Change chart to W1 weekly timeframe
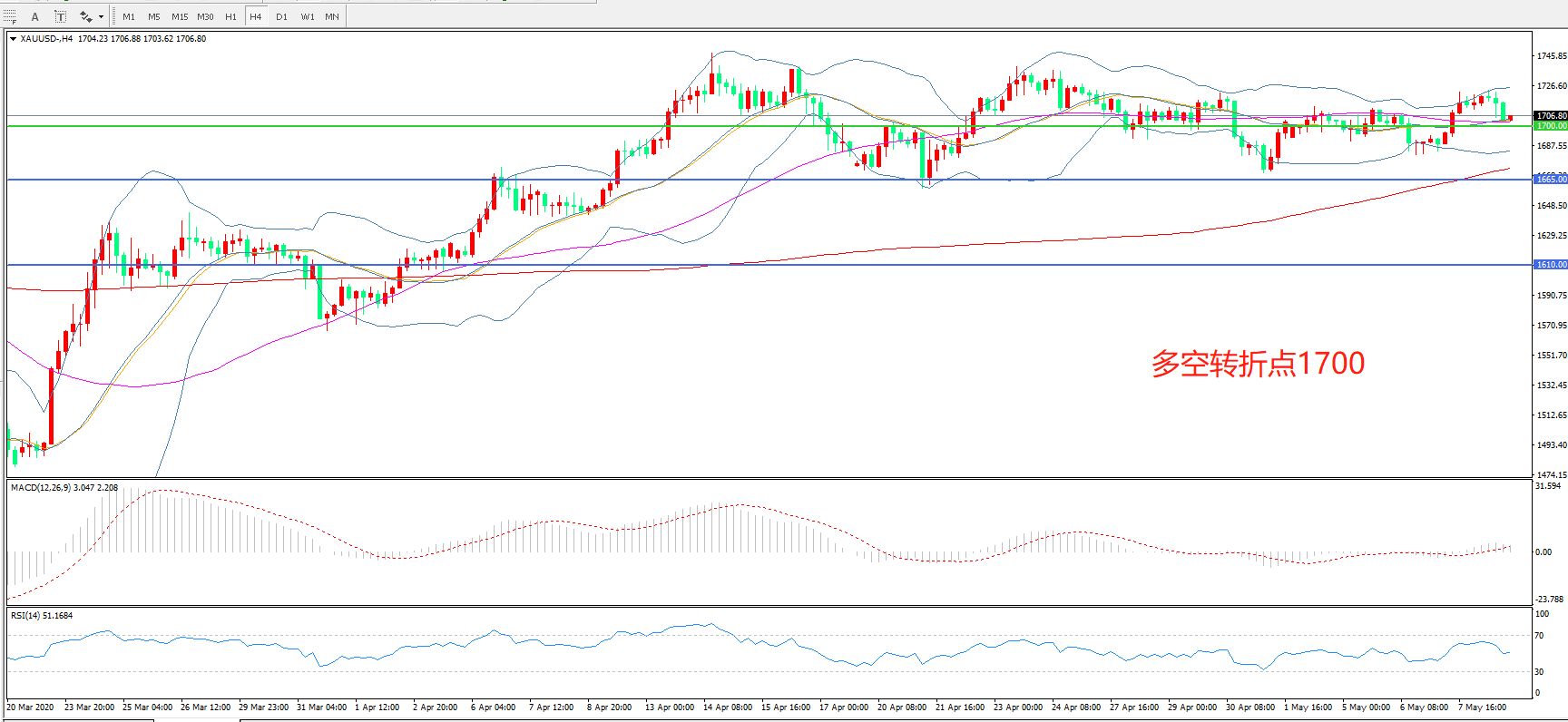 [308, 16]
